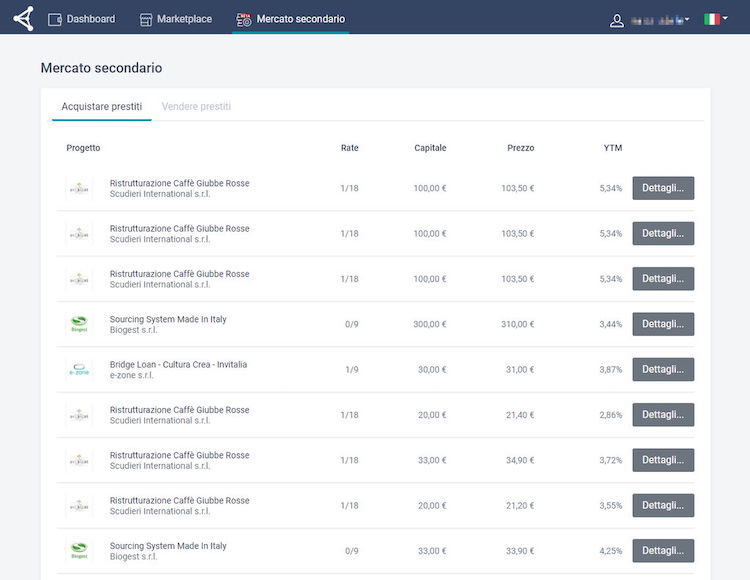
Task: Click the 1/9 rate value
Action: click(x=352, y=370)
